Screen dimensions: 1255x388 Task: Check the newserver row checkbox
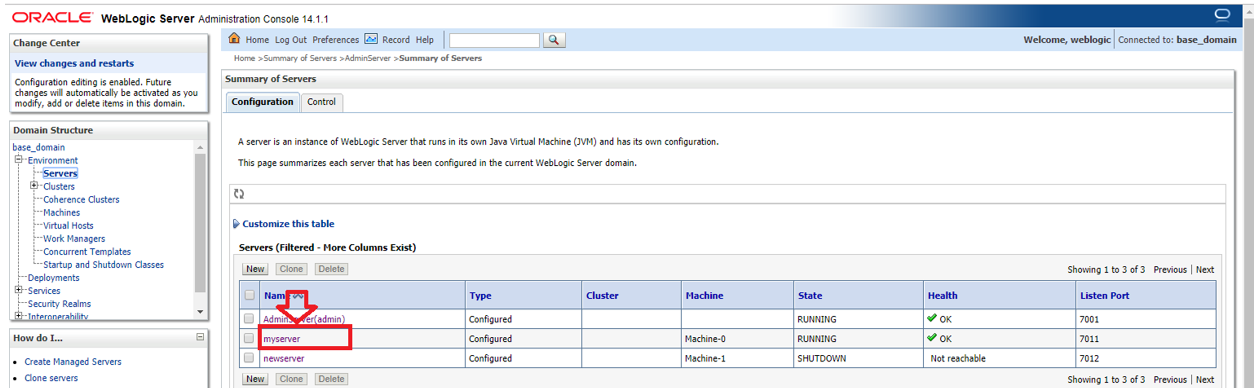click(x=249, y=358)
